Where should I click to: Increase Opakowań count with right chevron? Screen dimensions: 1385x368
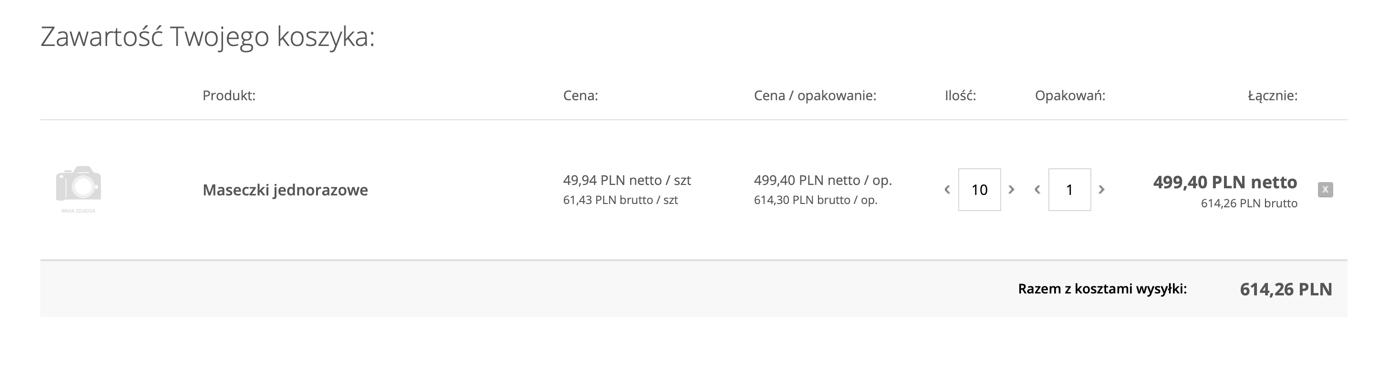pos(1101,190)
